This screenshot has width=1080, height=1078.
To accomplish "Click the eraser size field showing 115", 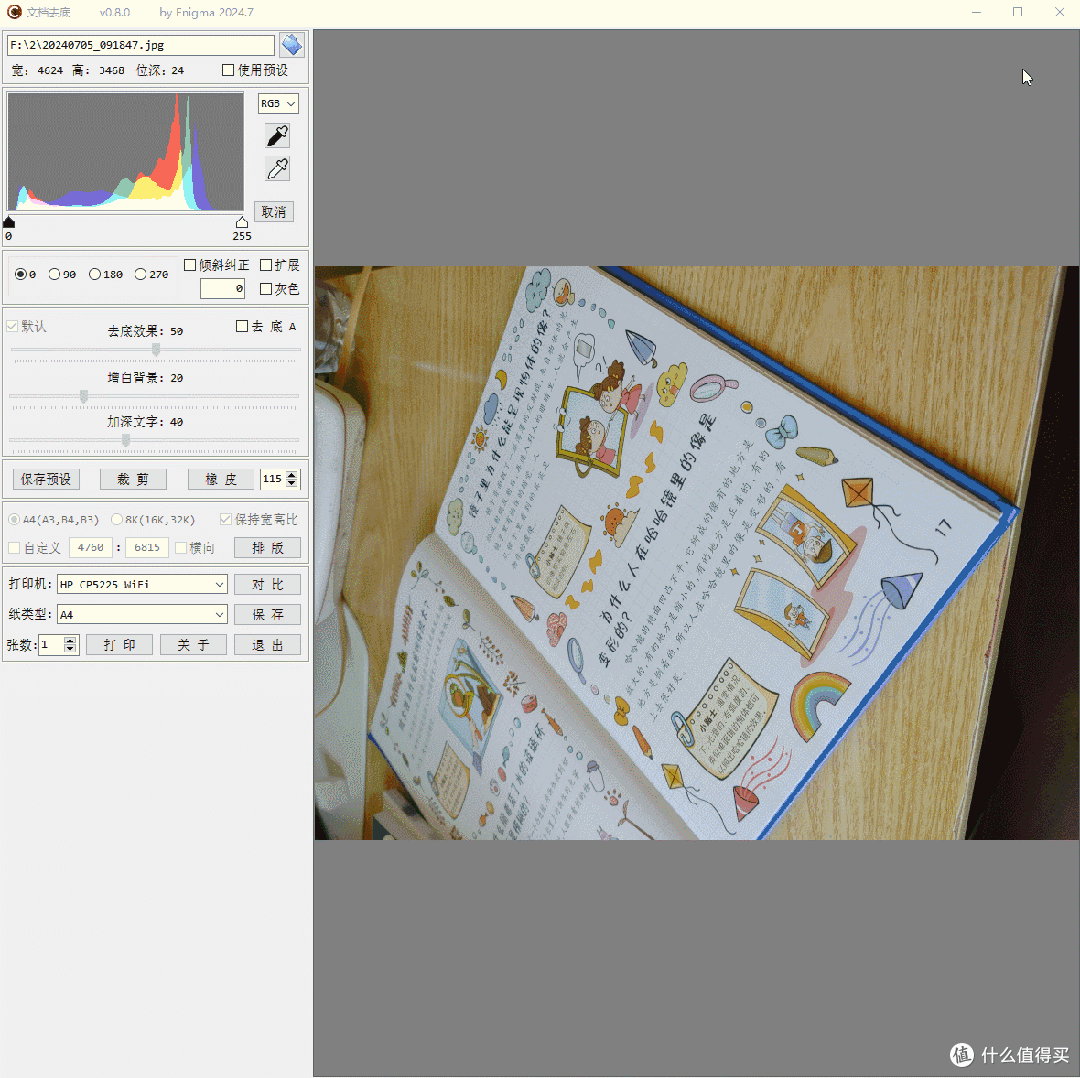I will point(273,479).
